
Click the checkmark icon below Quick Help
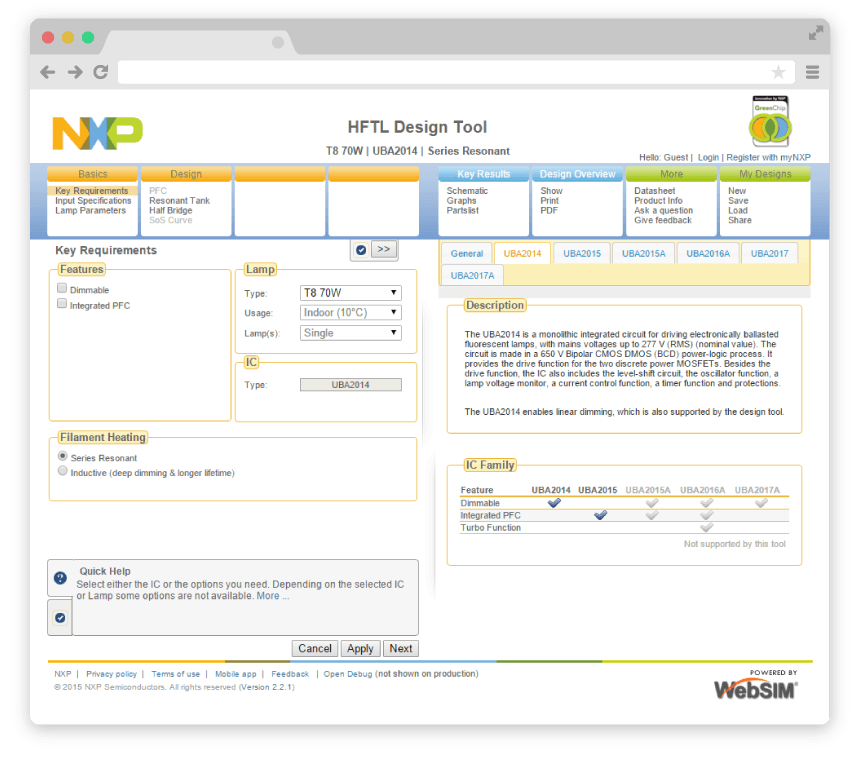point(60,618)
